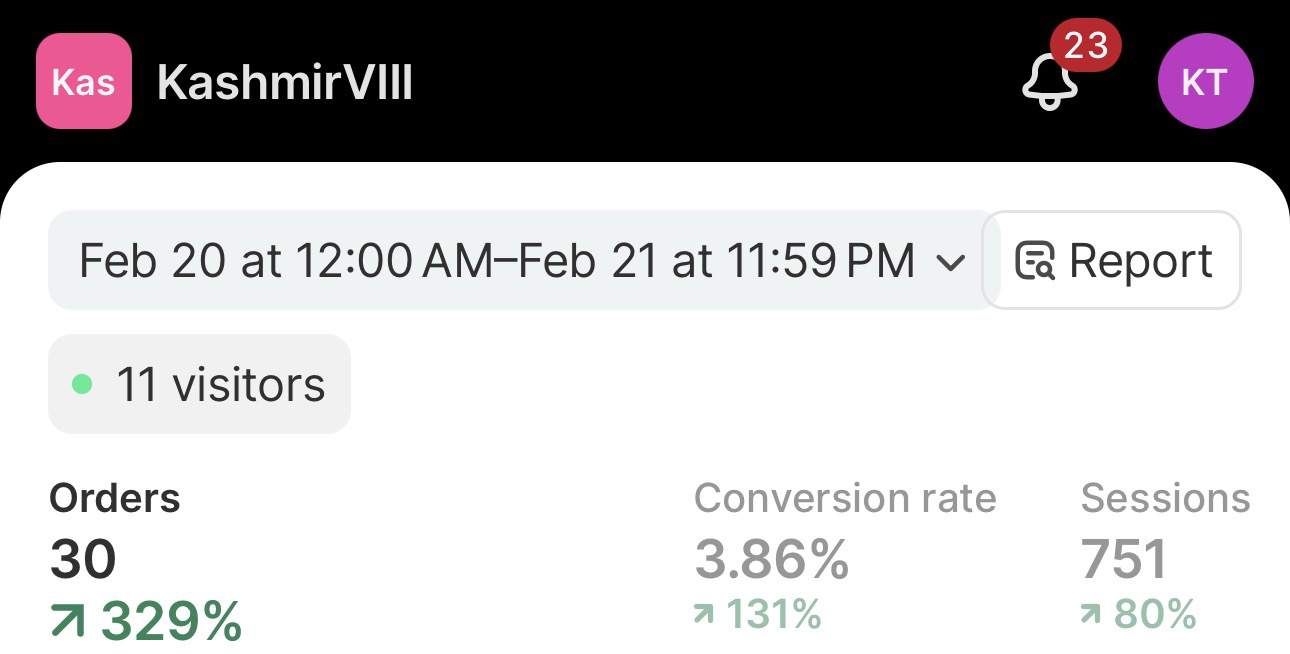Tap the 751 sessions count
This screenshot has width=1290, height=654.
pos(1123,558)
